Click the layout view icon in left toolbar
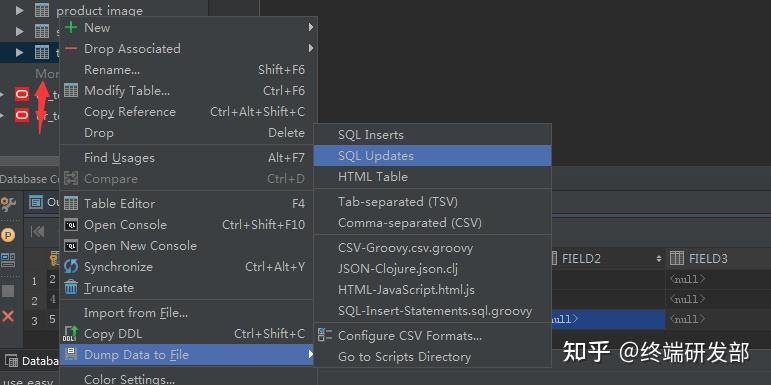The image size is (771, 385). [8, 260]
